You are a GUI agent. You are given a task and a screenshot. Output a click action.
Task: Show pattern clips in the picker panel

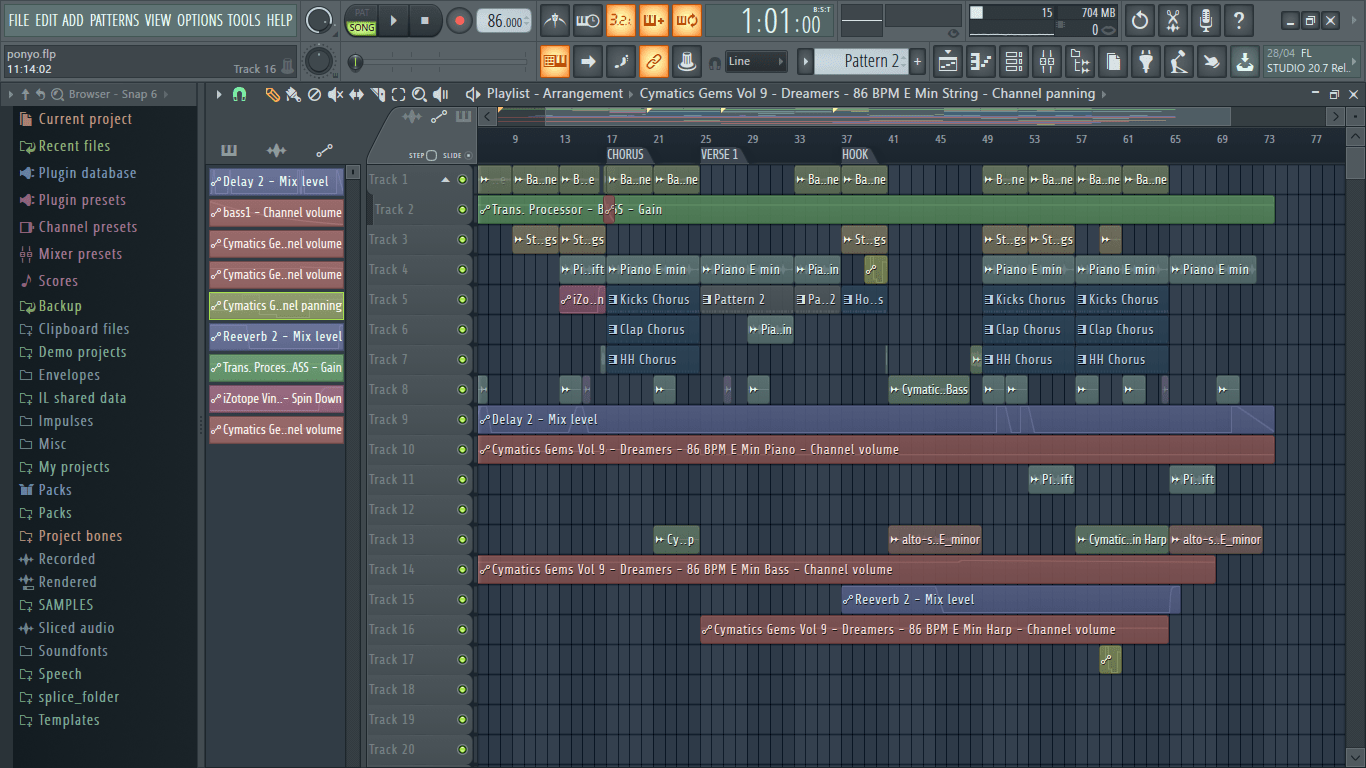(x=229, y=151)
